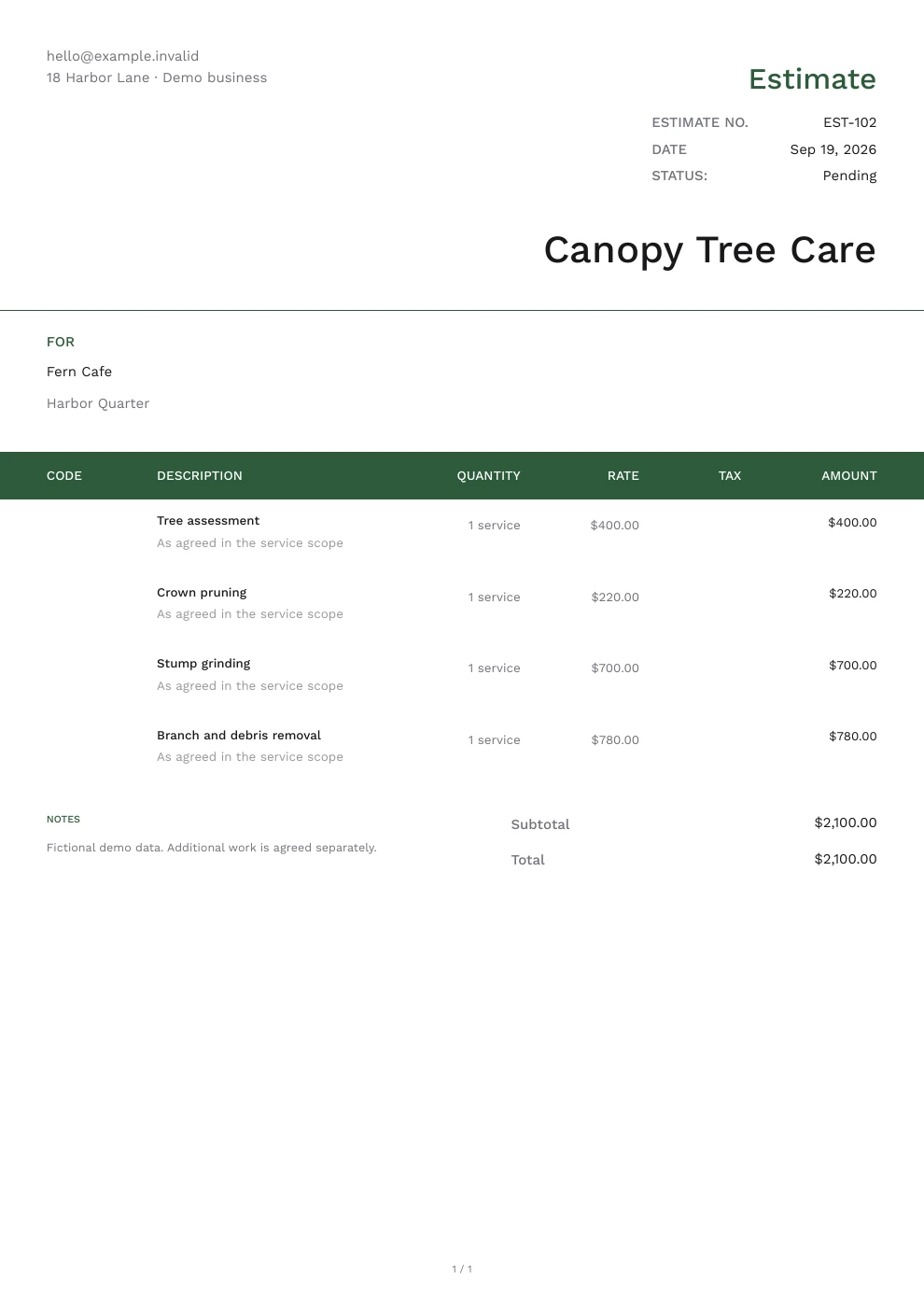Click the 'DESCRIPTION' column header
Screen dimensions: 924x1307
click(200, 476)
